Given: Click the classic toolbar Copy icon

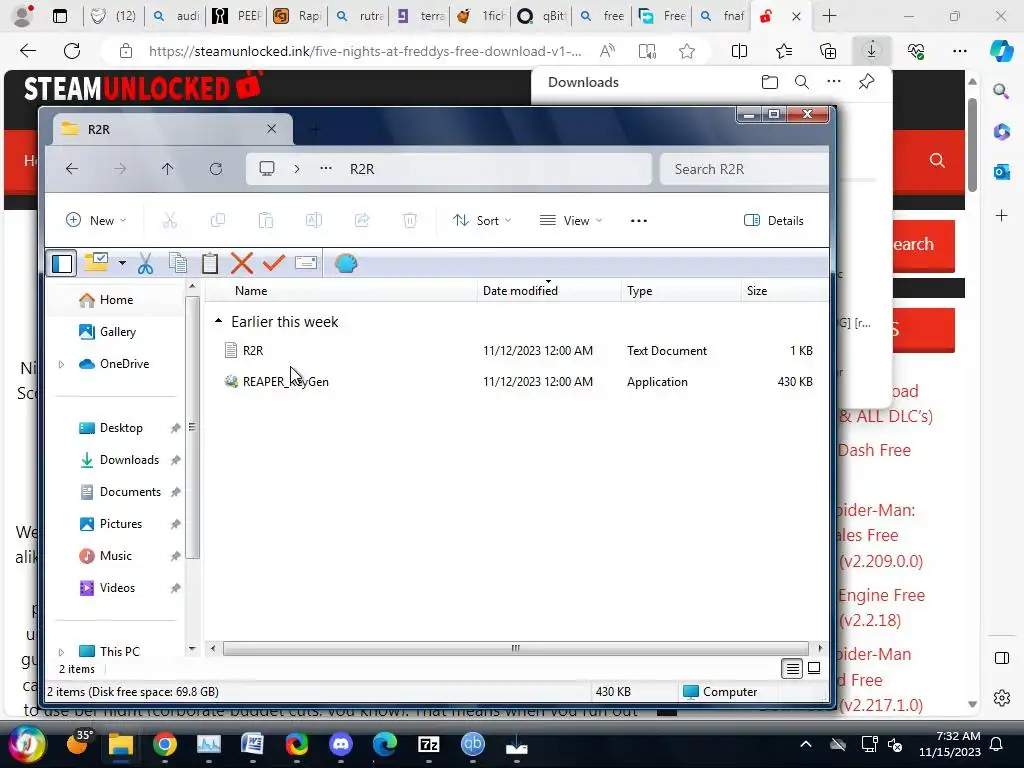Looking at the screenshot, I should pyautogui.click(x=178, y=263).
